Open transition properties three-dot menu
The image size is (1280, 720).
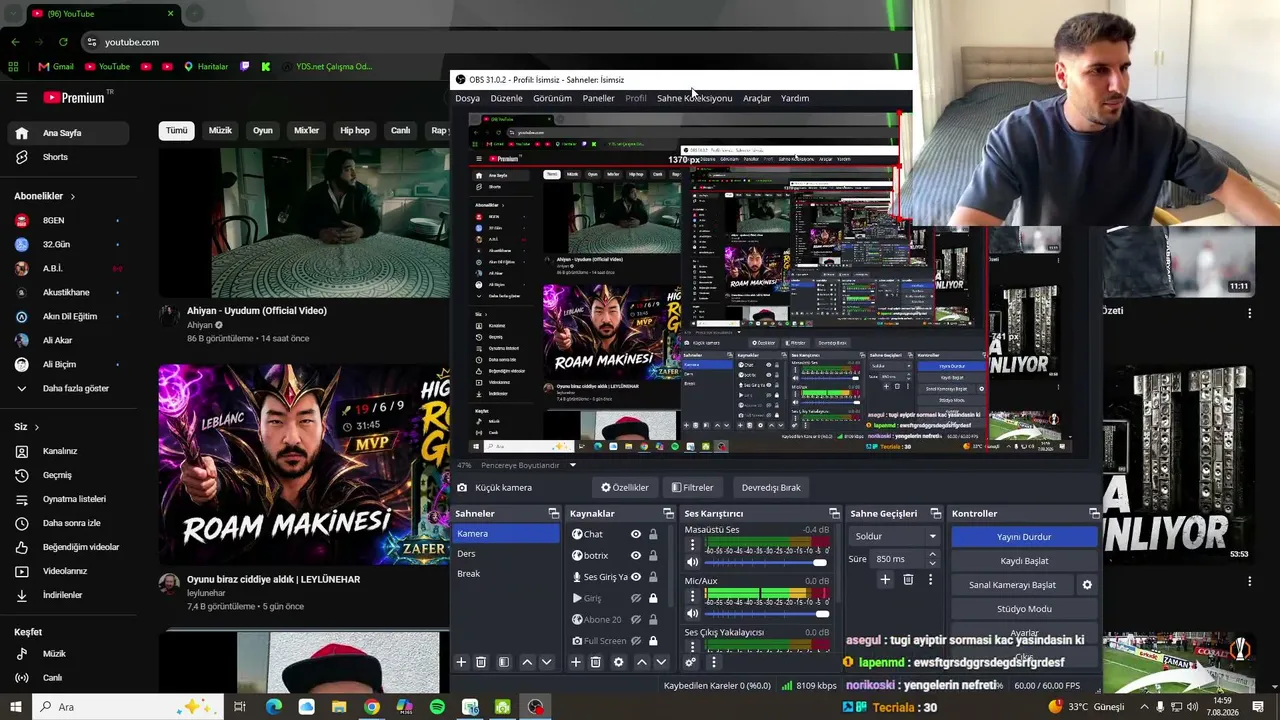tap(930, 579)
